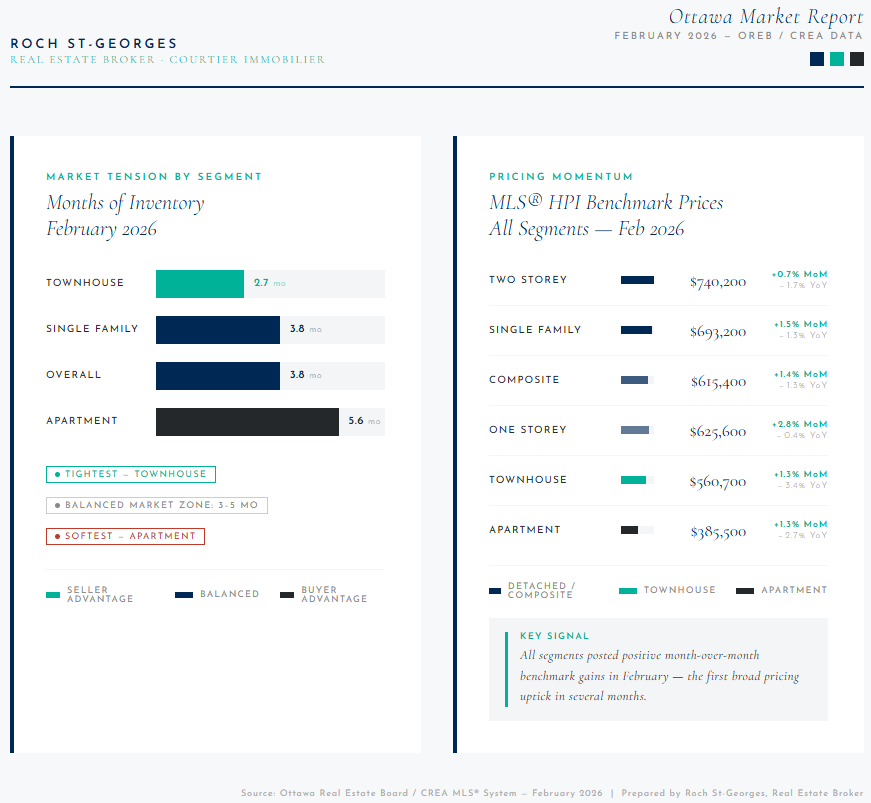This screenshot has height=803, width=871.
Task: Click the Key Signal label
Action: (x=554, y=636)
